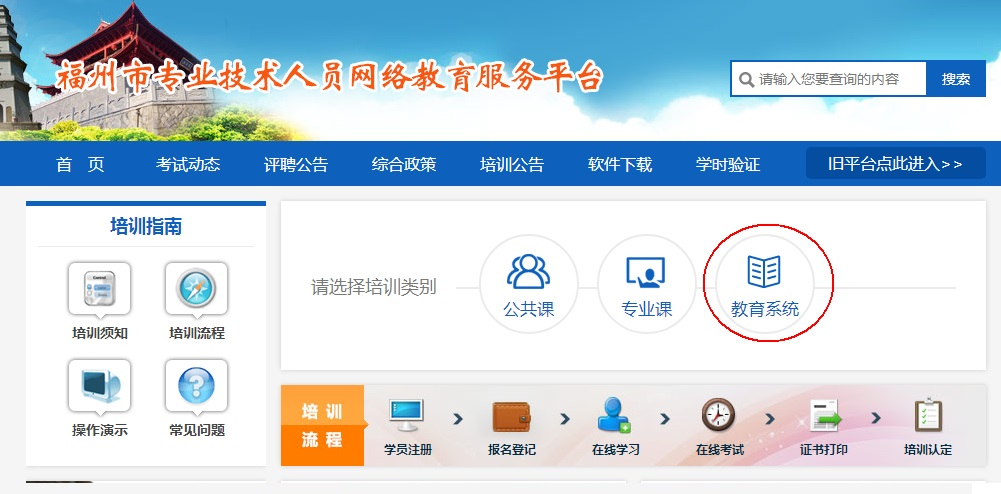Click the 报名登记 wallet icon

(511, 417)
